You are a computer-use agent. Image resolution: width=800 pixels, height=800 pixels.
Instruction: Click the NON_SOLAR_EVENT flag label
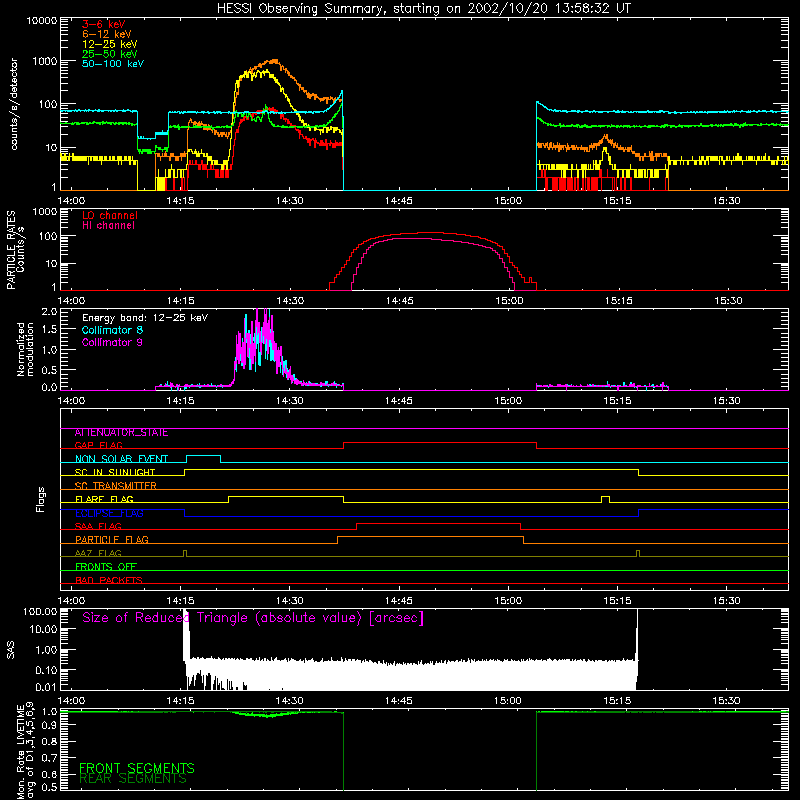coord(121,459)
